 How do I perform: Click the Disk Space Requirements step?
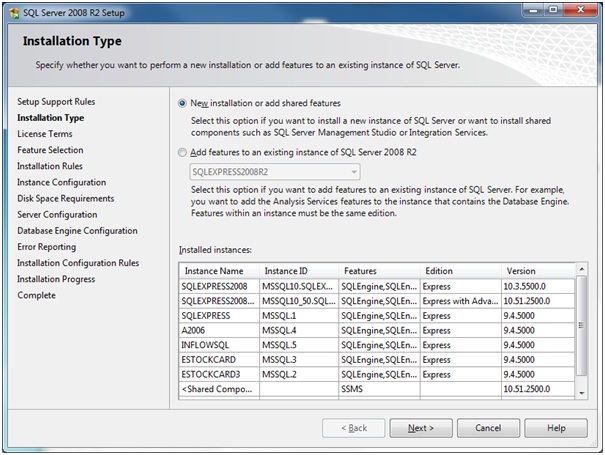(66, 198)
